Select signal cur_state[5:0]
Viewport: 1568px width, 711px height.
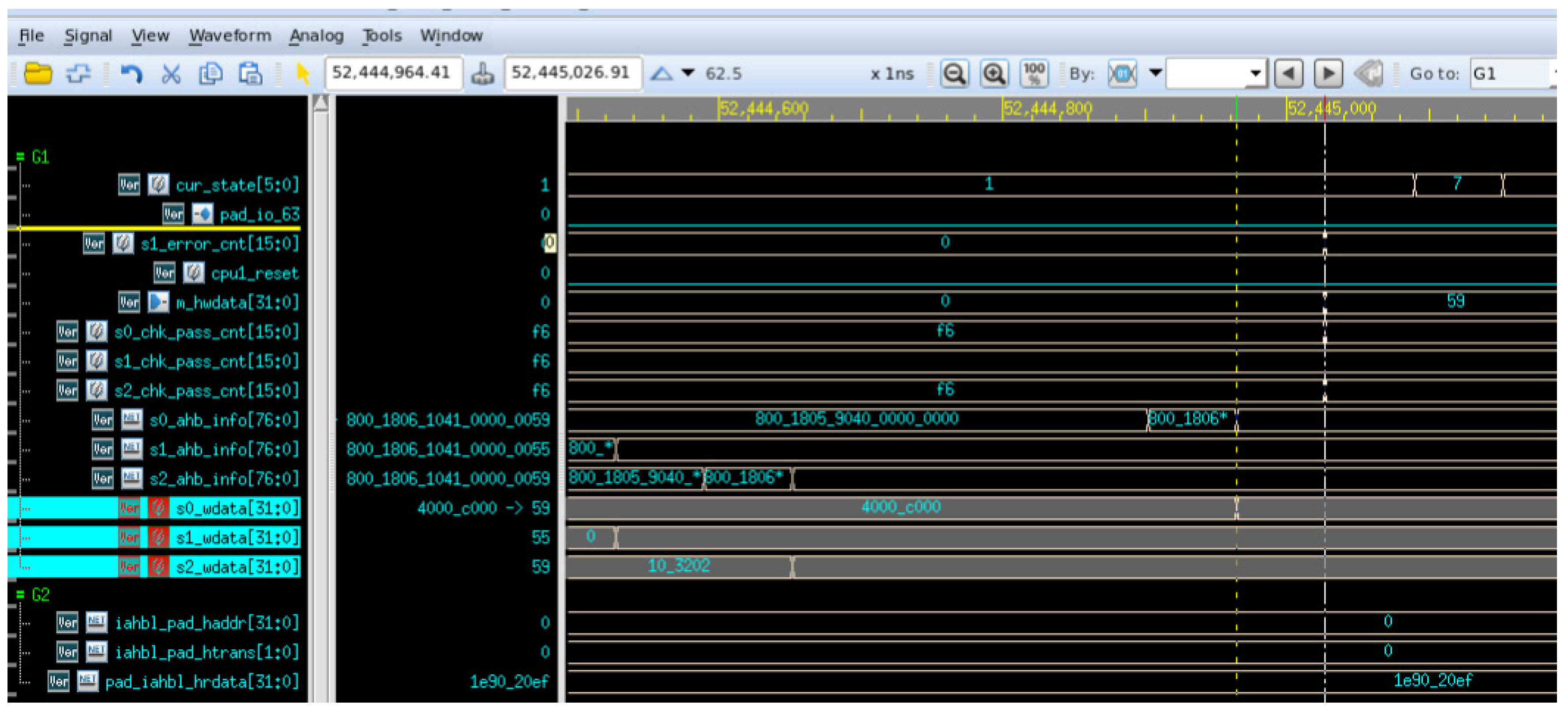pos(237,185)
